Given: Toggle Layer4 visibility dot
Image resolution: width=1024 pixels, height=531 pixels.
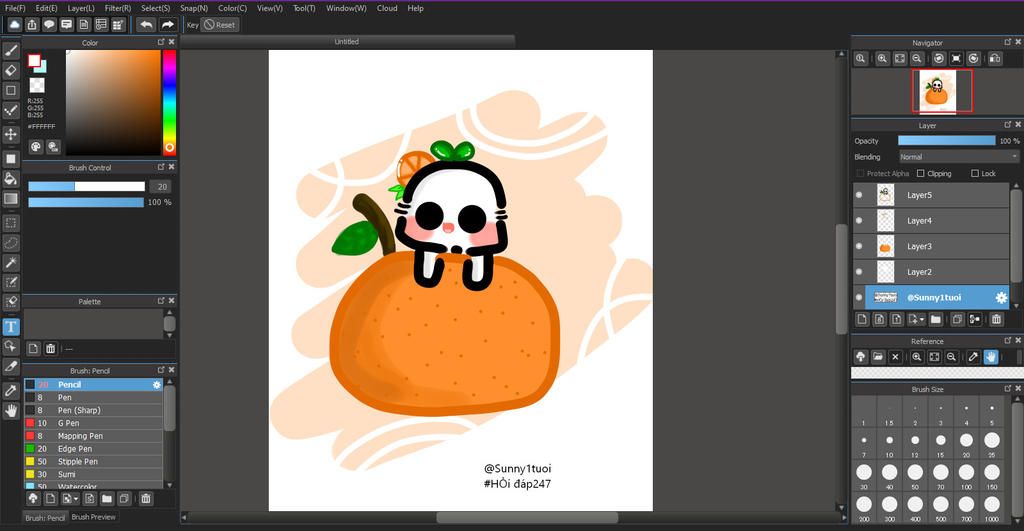Looking at the screenshot, I should tap(859, 221).
